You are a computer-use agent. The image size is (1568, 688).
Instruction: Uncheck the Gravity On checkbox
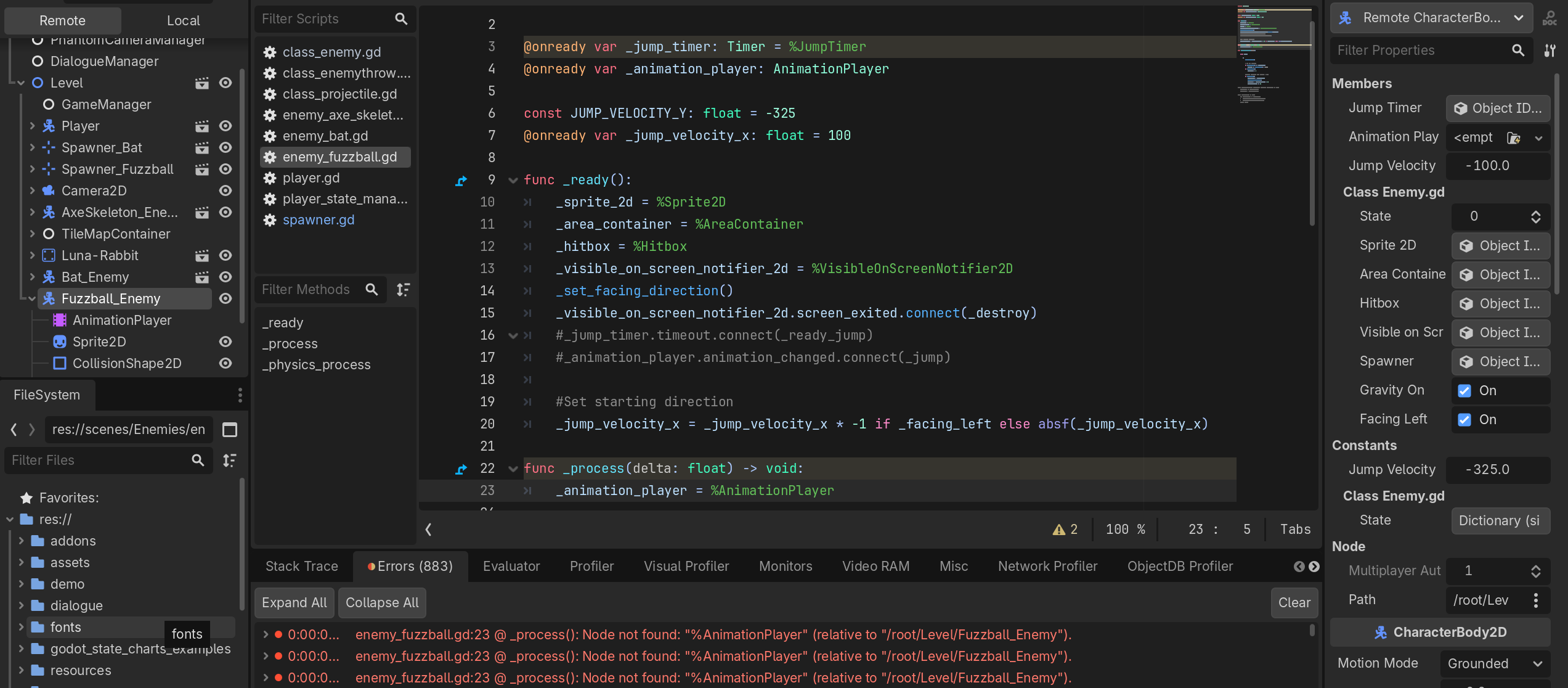tap(1464, 390)
